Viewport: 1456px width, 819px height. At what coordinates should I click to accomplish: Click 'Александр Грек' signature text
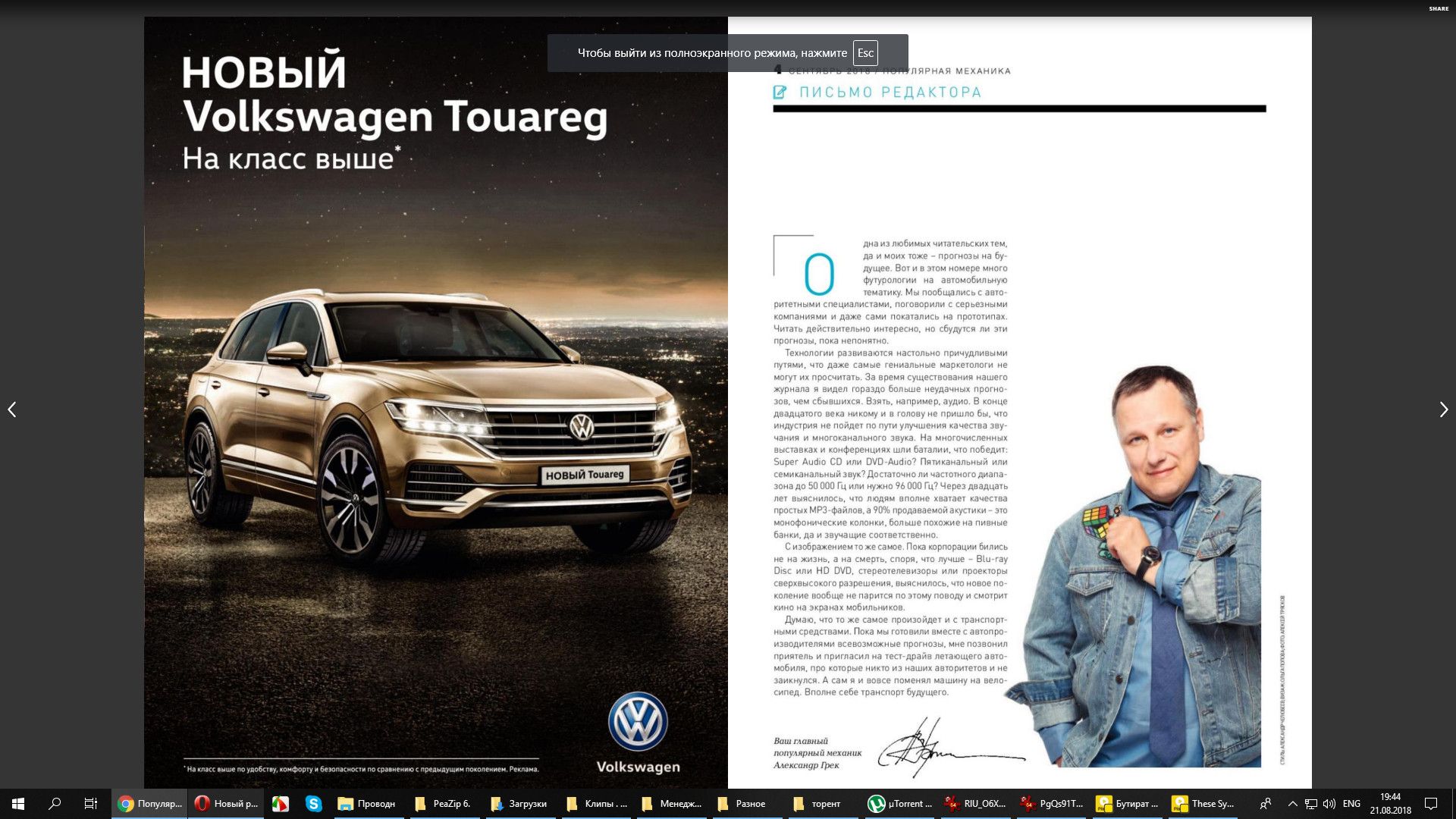[806, 765]
